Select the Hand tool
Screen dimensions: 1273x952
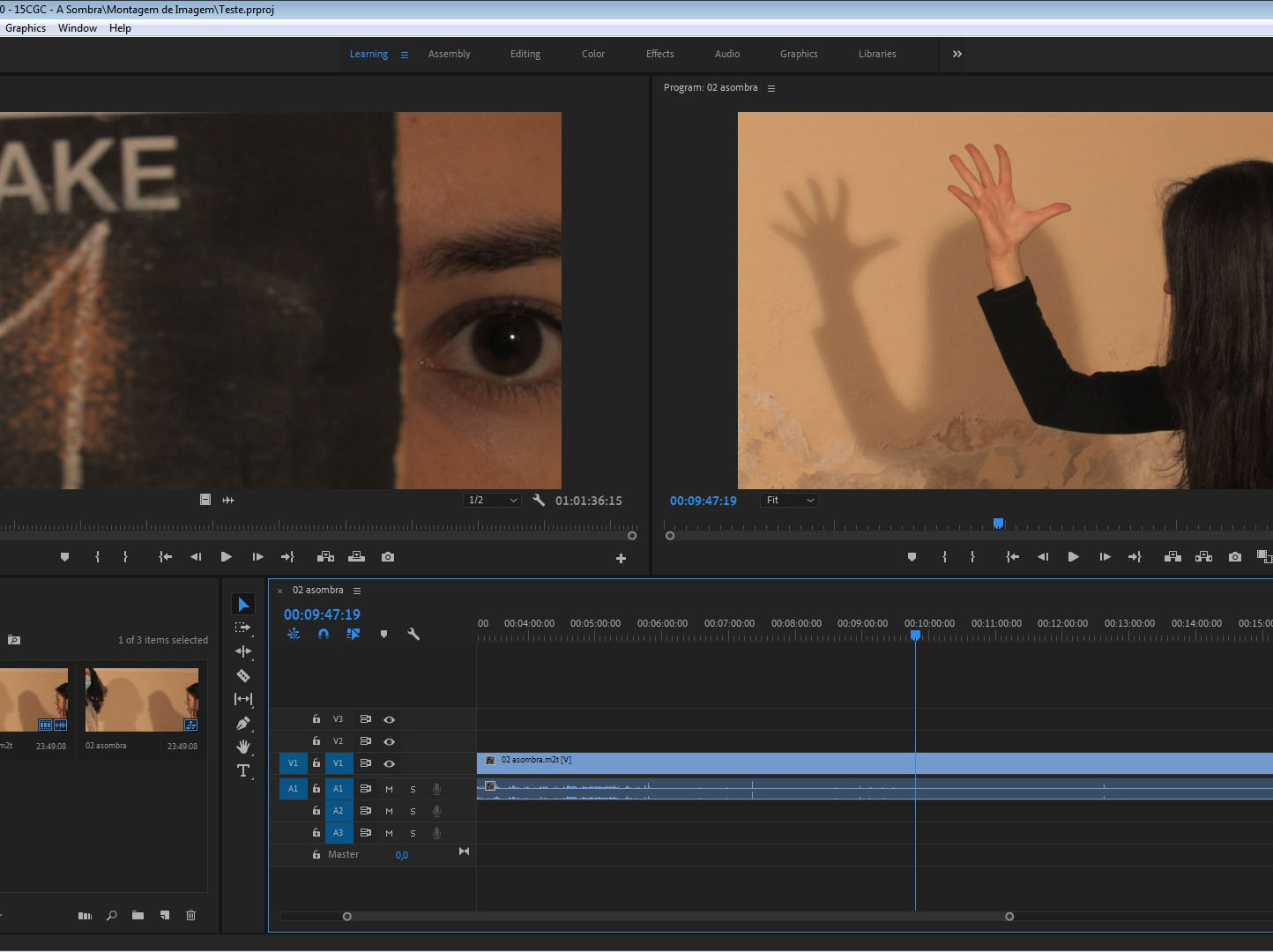tap(243, 747)
